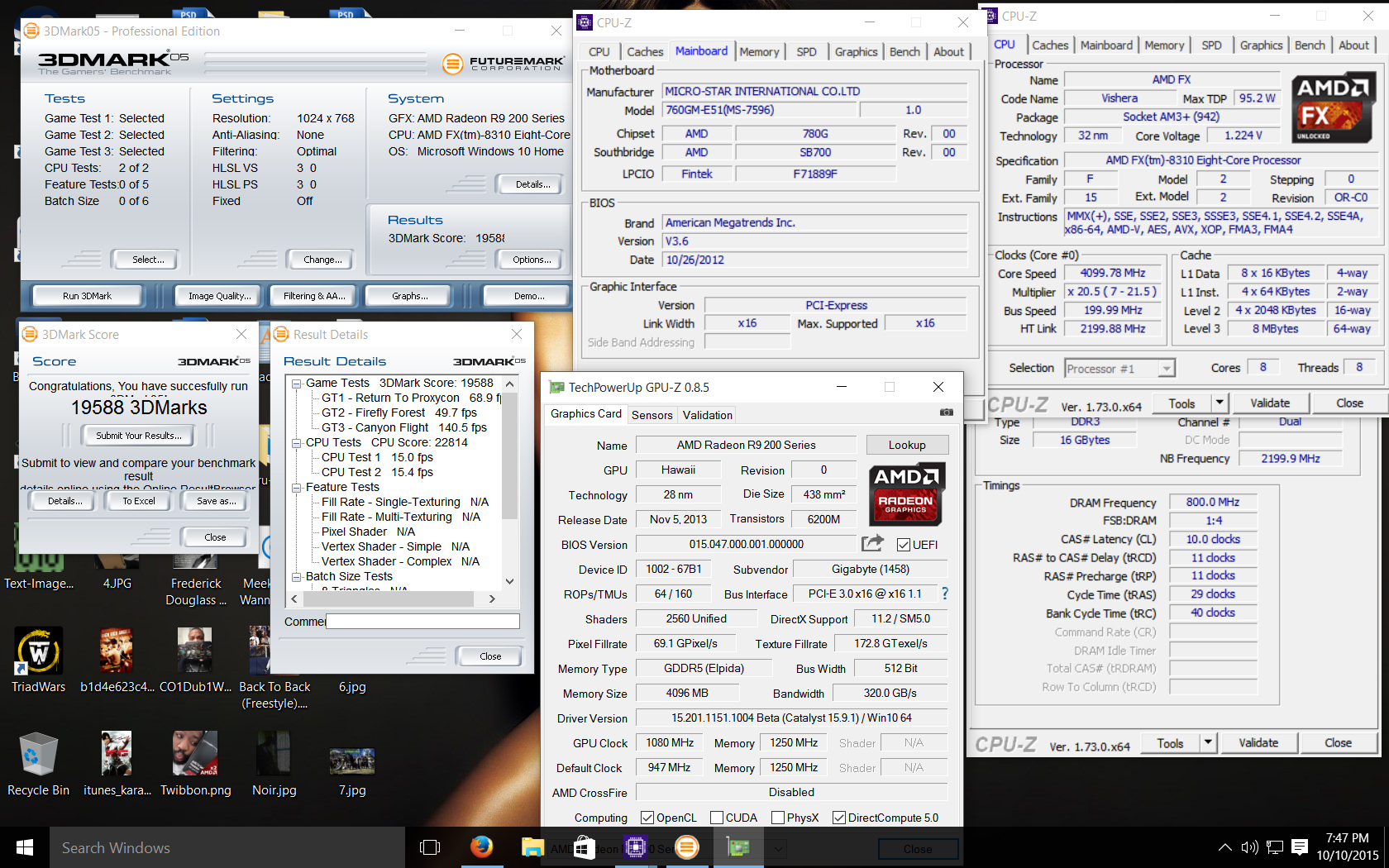This screenshot has height=868, width=1389.
Task: Click the AMD FX logo in CPU-Z
Action: pyautogui.click(x=1332, y=108)
